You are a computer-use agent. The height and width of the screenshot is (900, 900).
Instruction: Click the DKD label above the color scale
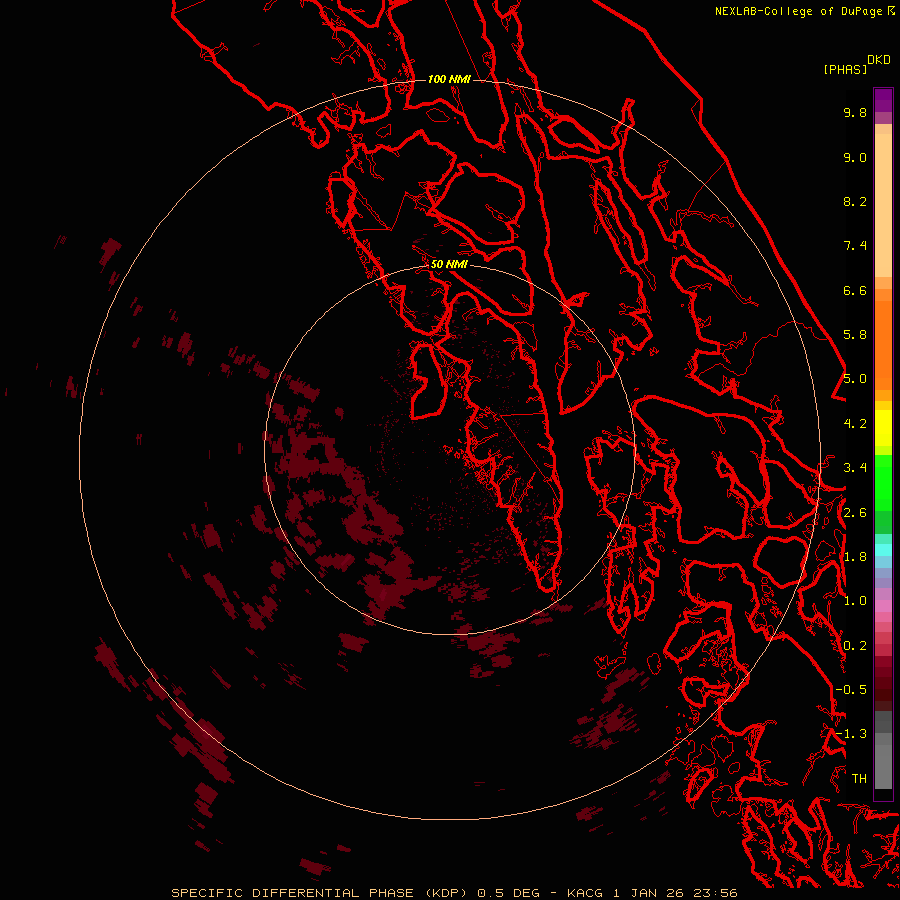(879, 60)
